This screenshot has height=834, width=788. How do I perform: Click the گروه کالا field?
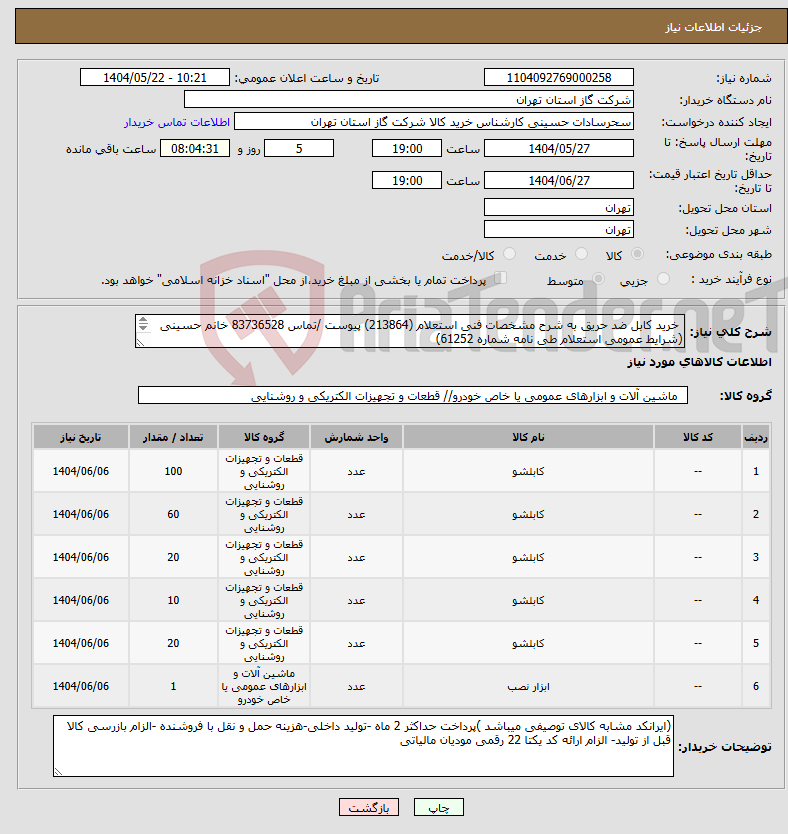[x=413, y=396]
